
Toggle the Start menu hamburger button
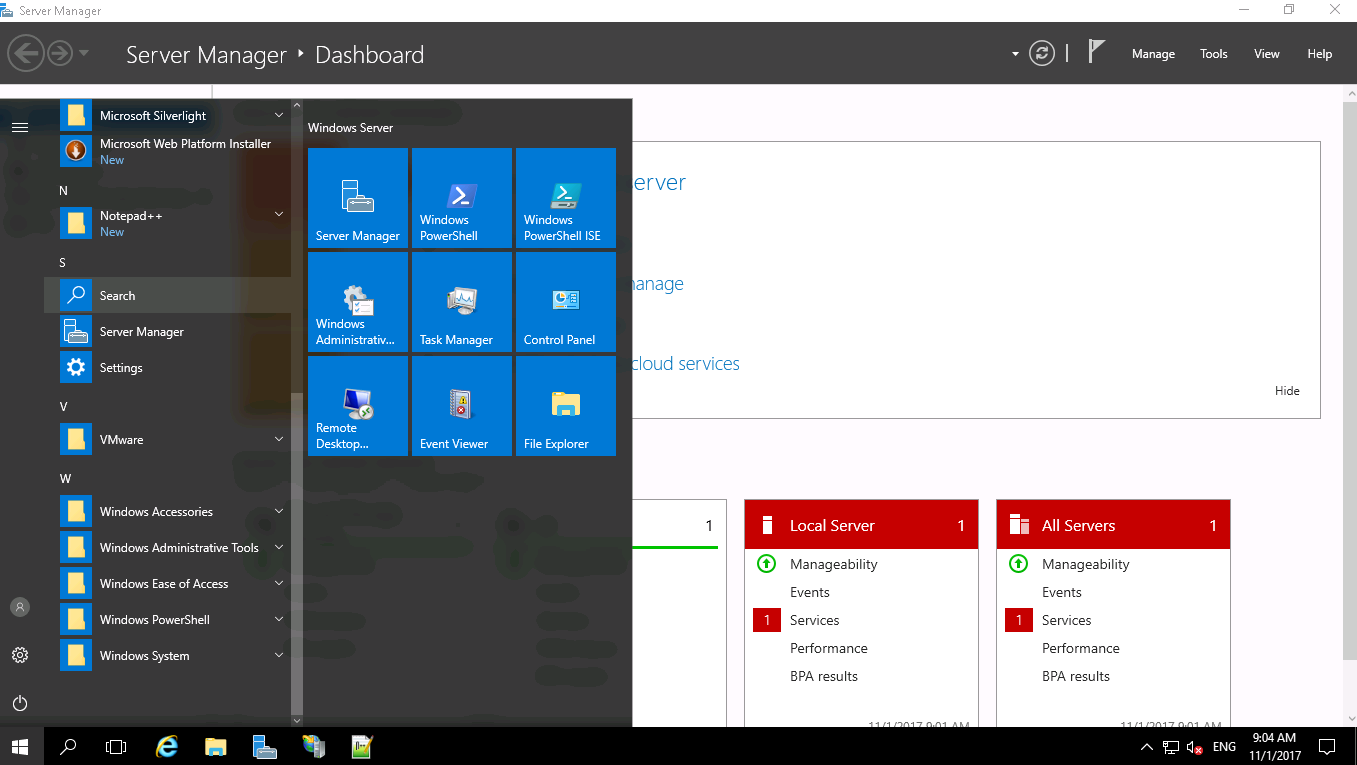[20, 127]
